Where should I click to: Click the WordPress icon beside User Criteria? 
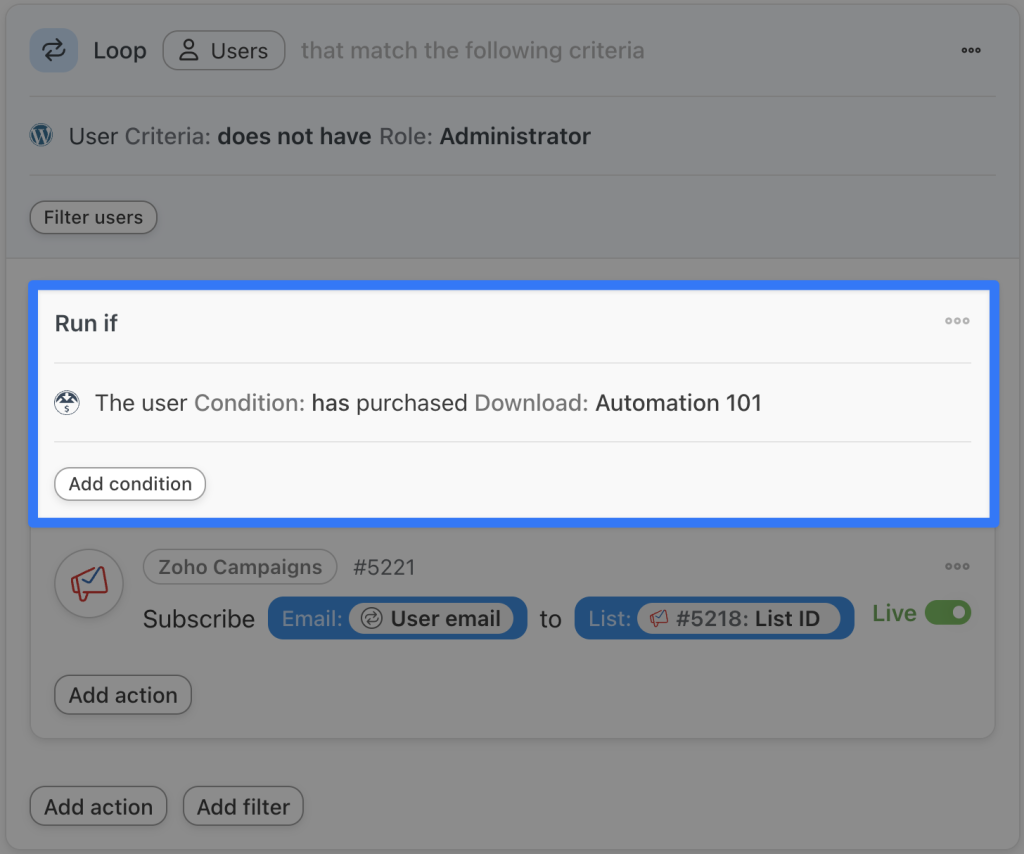[x=40, y=136]
